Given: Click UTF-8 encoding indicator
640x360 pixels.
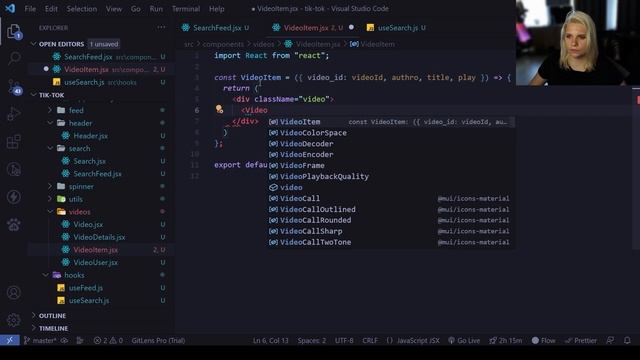Looking at the screenshot, I should (x=344, y=340).
